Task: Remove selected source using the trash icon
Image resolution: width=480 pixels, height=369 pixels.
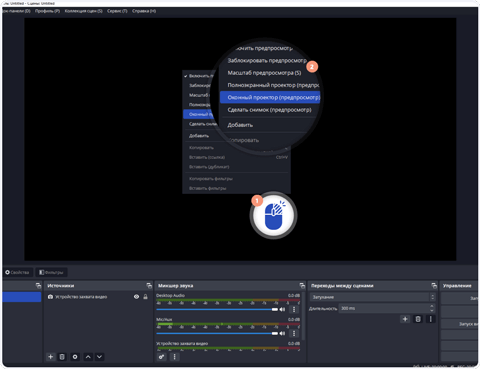Action: pos(62,357)
